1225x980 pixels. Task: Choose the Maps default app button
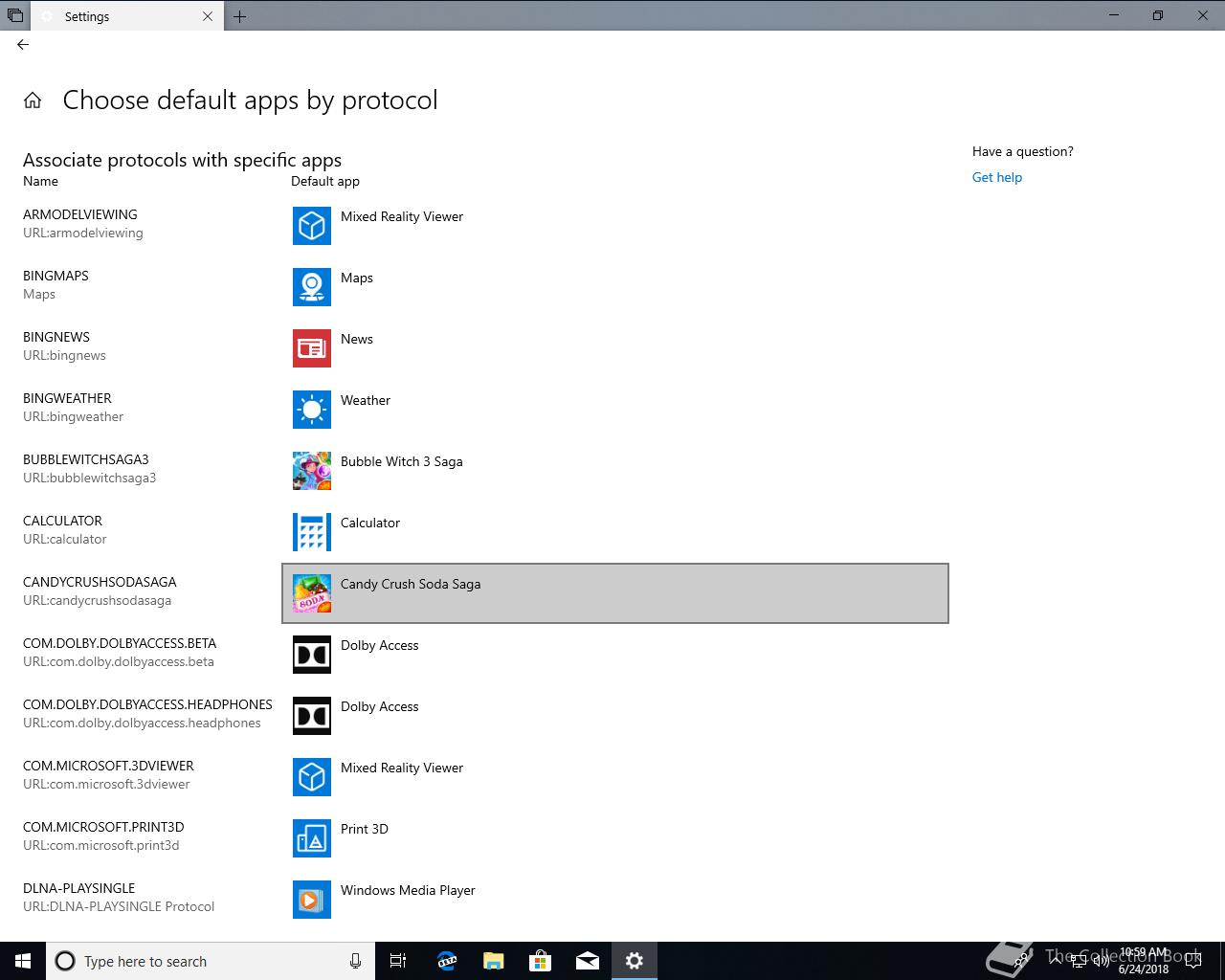point(615,287)
